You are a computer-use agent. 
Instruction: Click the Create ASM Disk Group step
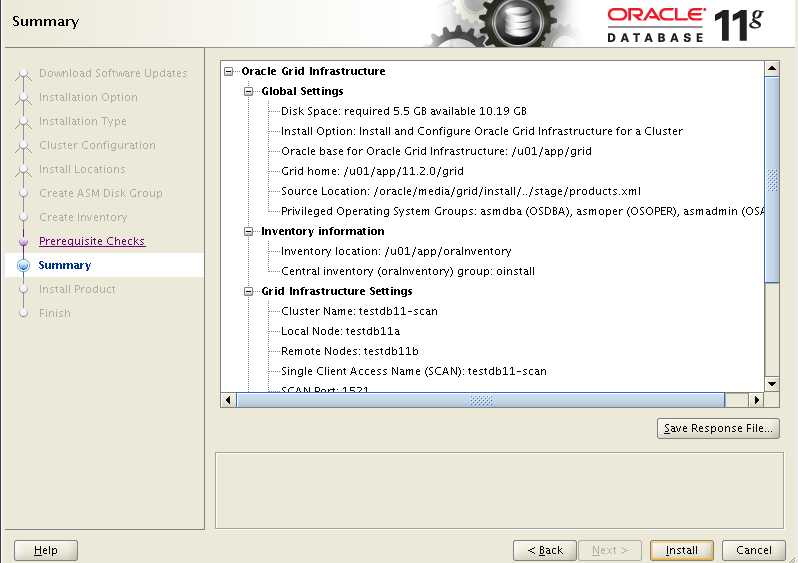pos(101,193)
